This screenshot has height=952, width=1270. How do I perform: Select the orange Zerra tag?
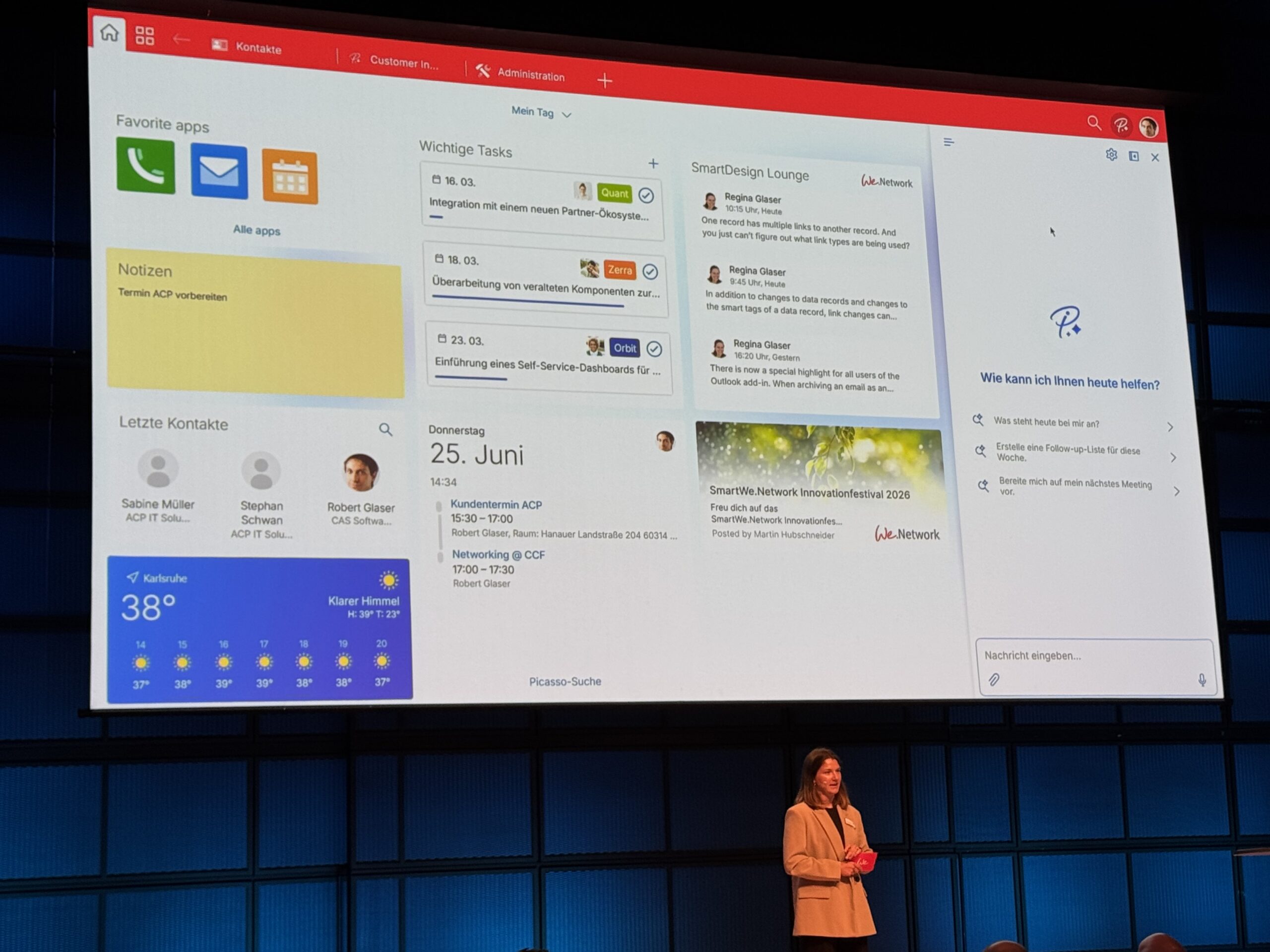click(x=620, y=270)
